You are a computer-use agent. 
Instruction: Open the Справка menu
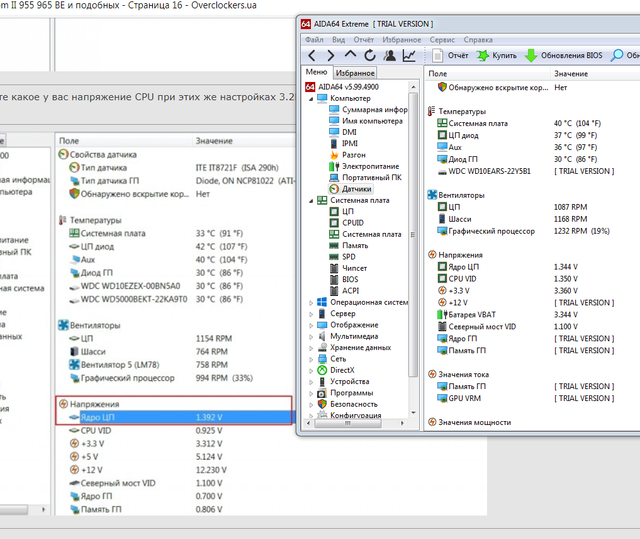coord(478,40)
